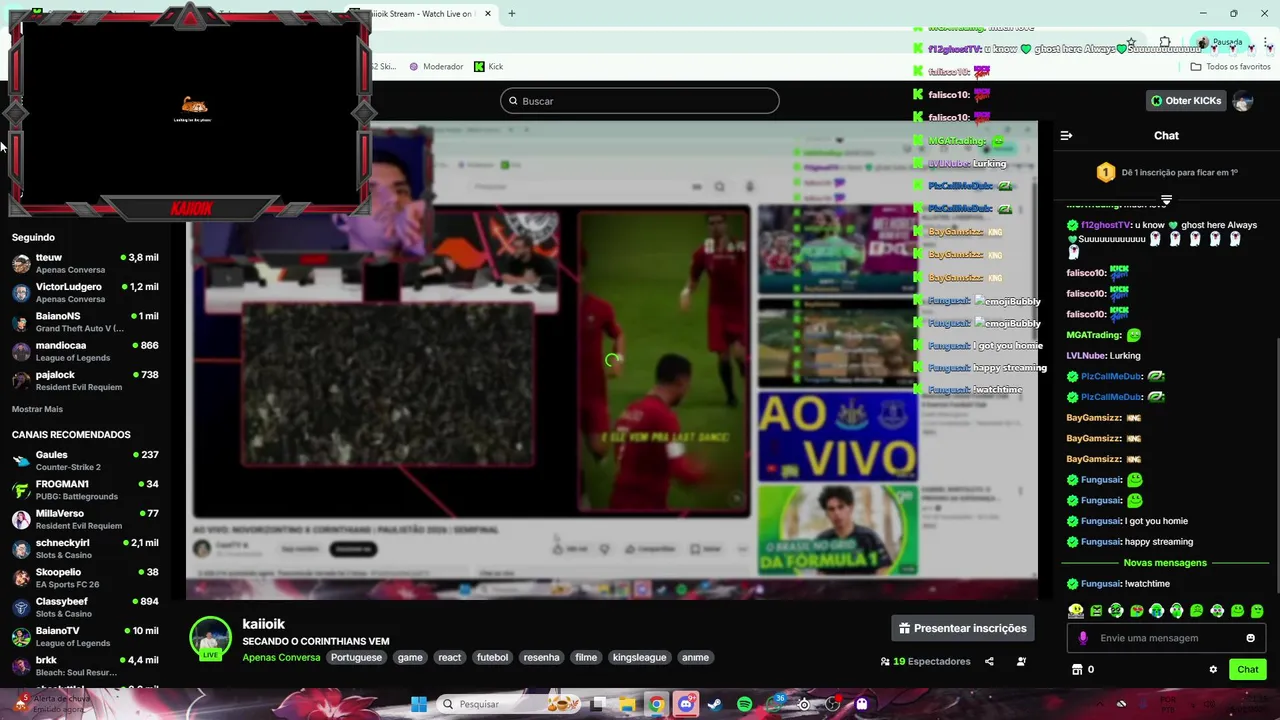1280x720 pixels.
Task: Click Fungusai username on !watchtime message
Action: point(1101,584)
